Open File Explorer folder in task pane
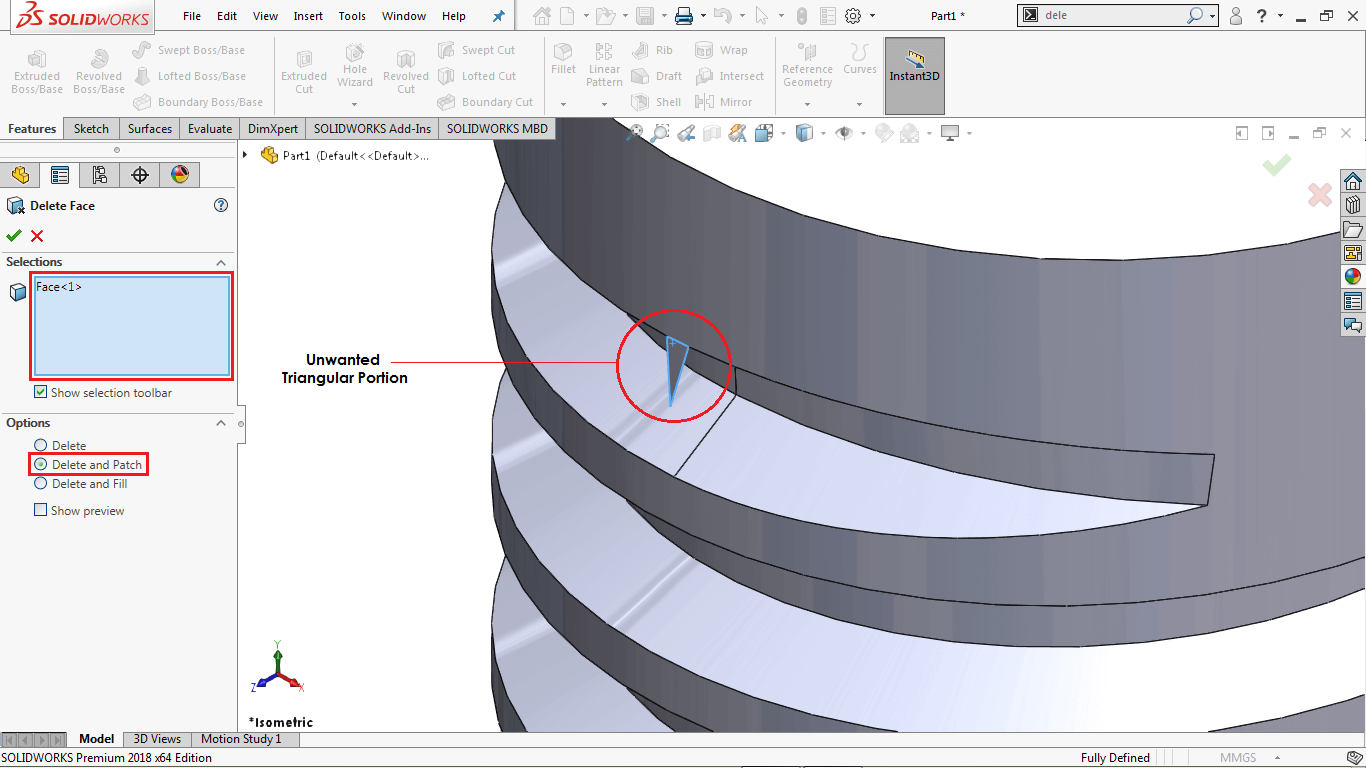This screenshot has width=1366, height=768. (x=1353, y=229)
